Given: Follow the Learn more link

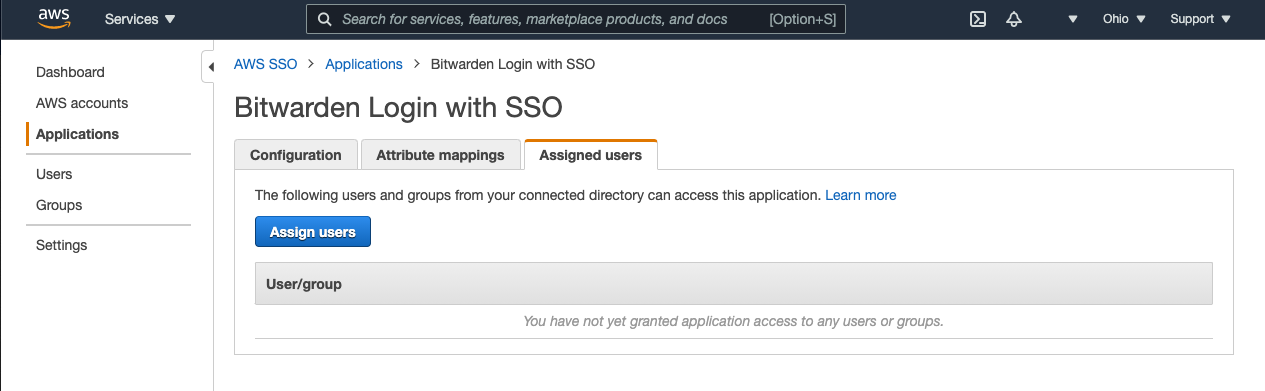Looking at the screenshot, I should click(x=860, y=195).
